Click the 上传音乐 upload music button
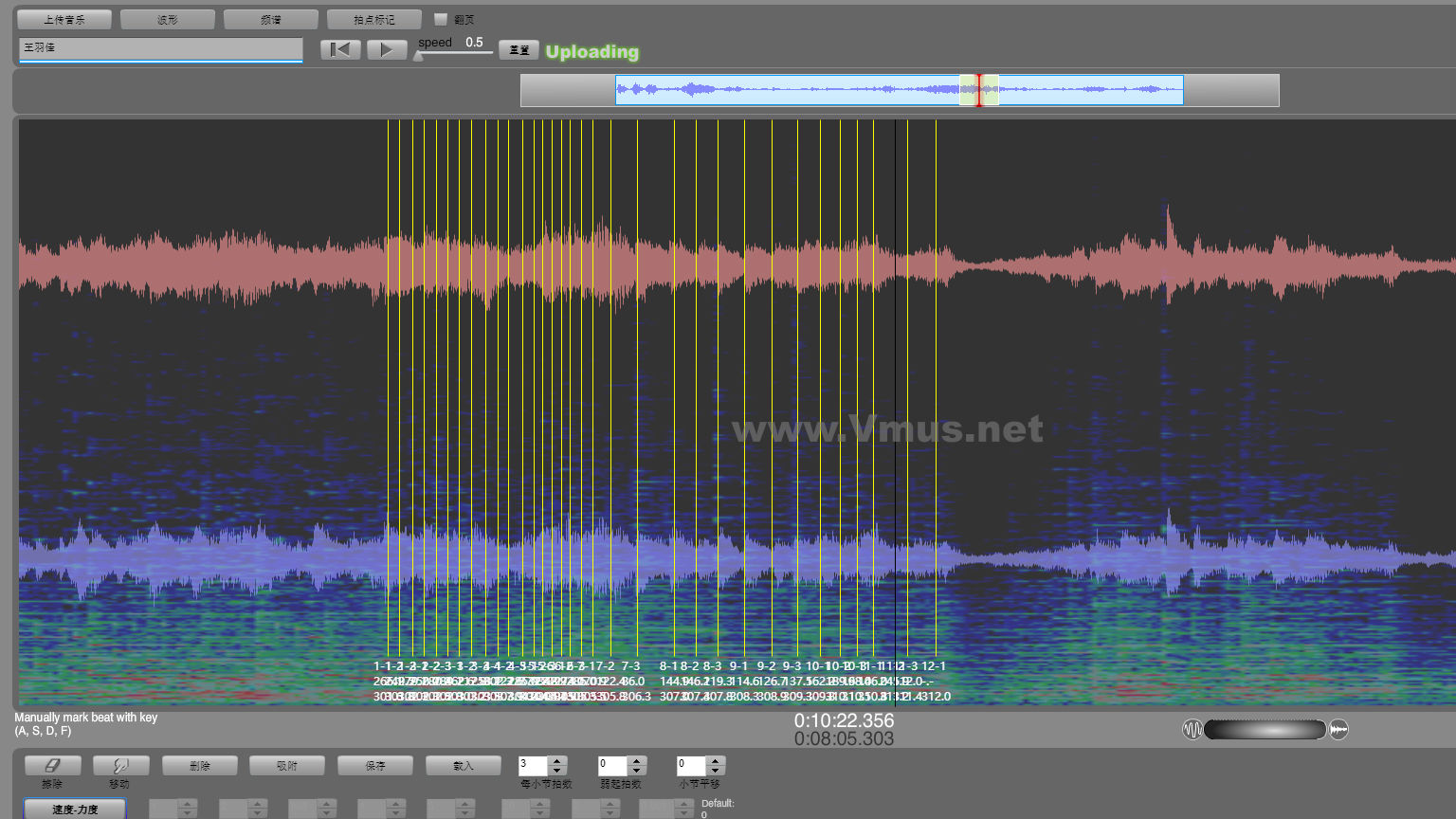 point(64,19)
